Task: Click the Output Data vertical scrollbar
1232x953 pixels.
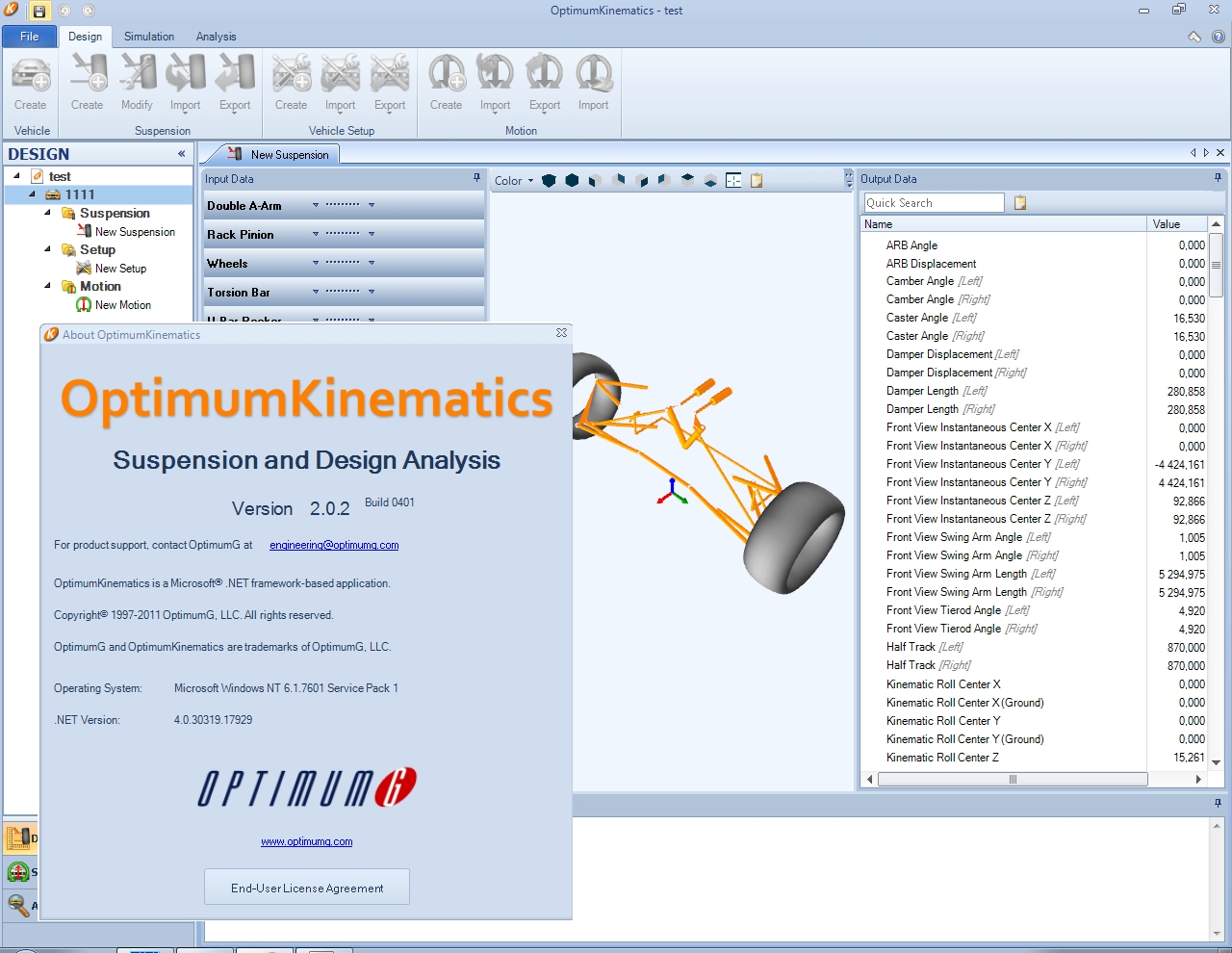Action: pos(1217,265)
